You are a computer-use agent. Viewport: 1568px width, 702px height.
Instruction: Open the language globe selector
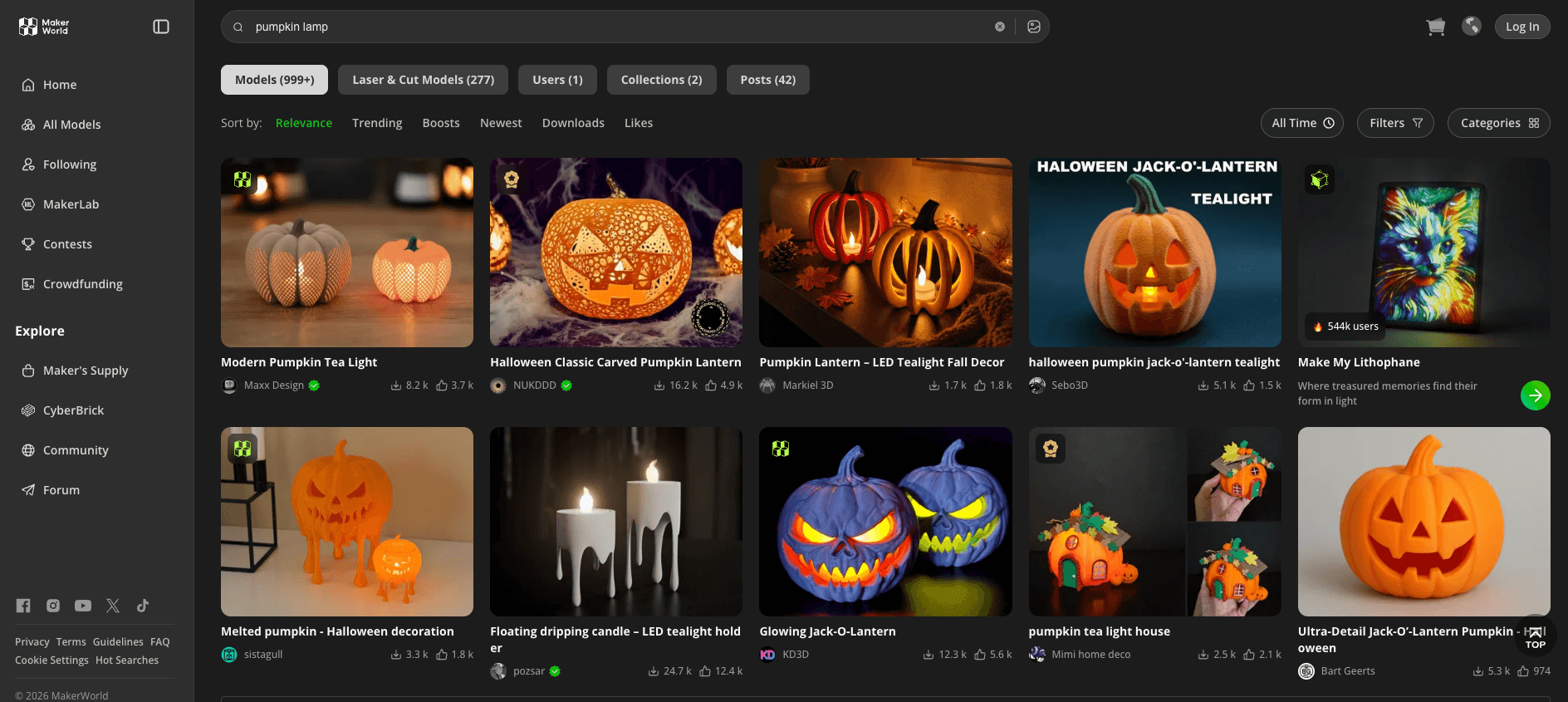pos(1472,27)
